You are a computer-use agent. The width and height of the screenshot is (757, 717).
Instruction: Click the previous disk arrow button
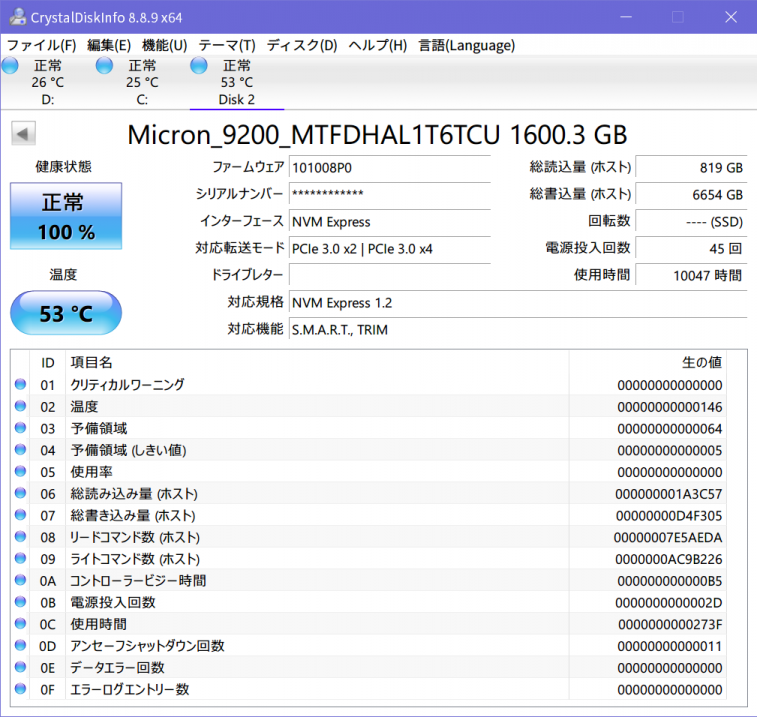point(24,134)
